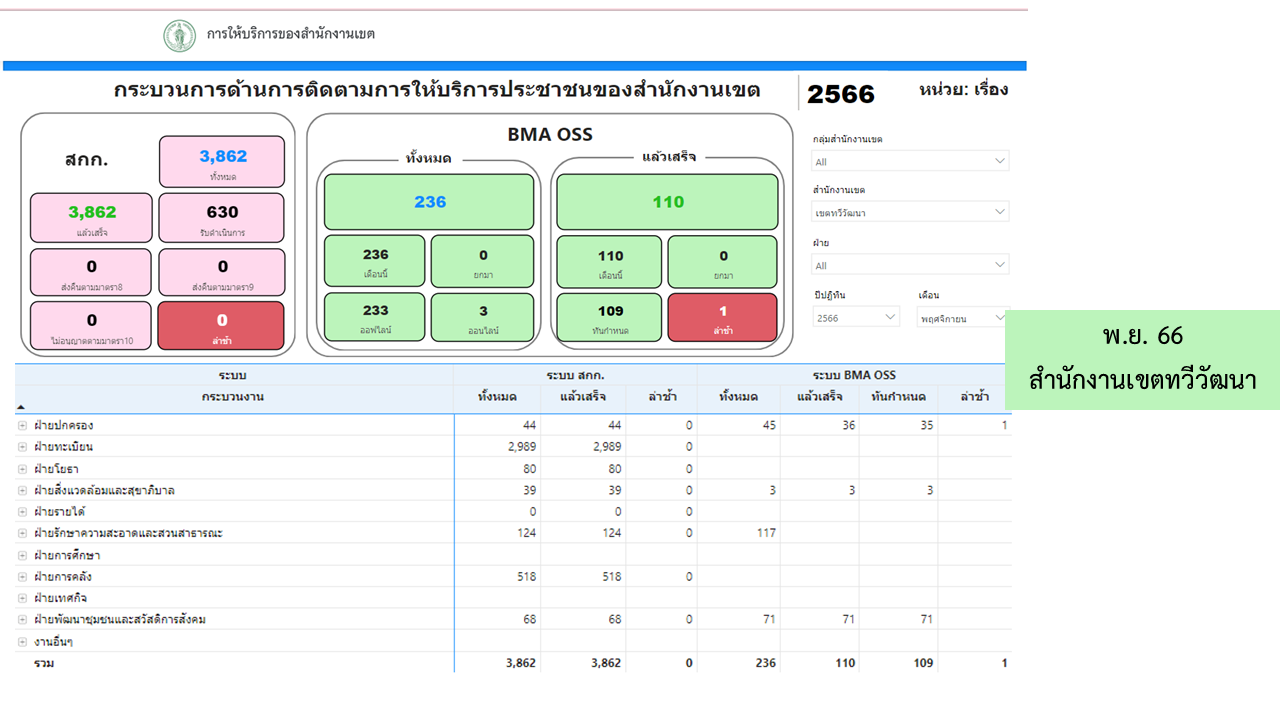Expand the งานอื่นๆ row
This screenshot has width=1280, height=720.
[22, 642]
